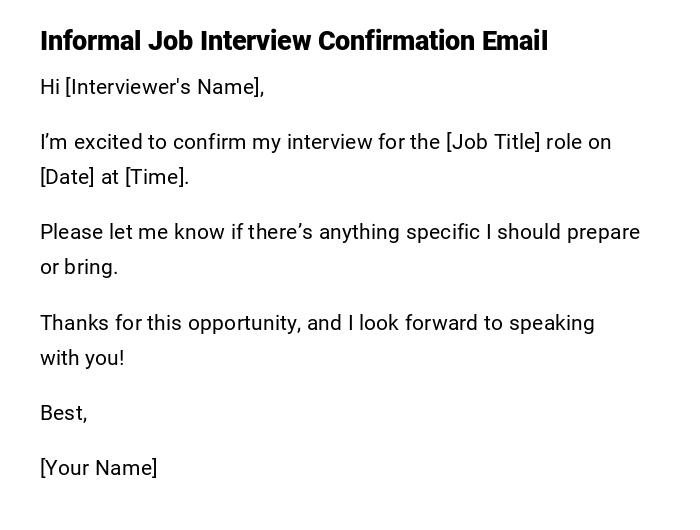Click the word 'prepare' in the body

coord(603,232)
